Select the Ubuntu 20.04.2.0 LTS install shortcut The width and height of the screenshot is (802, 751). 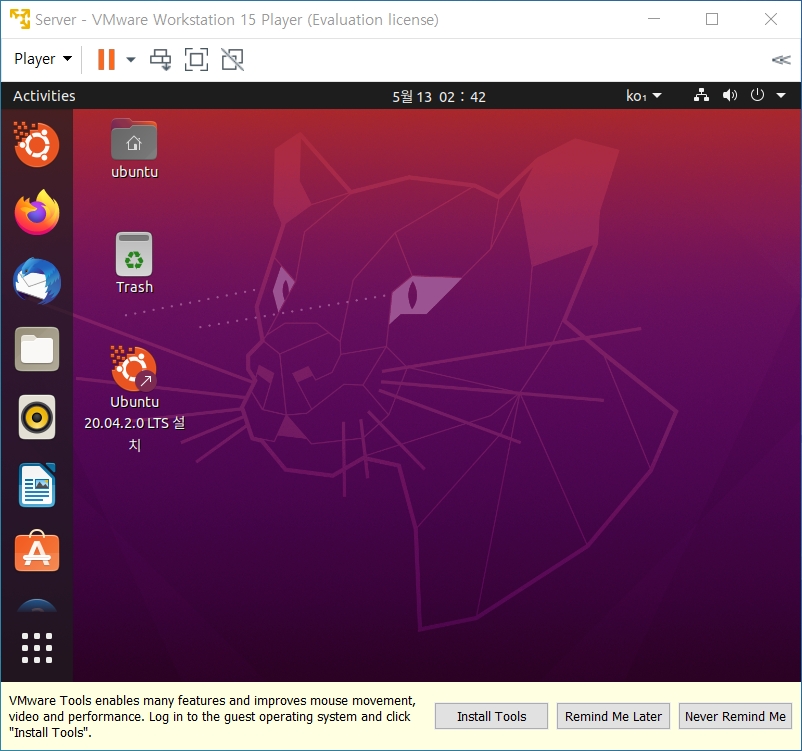click(x=135, y=399)
